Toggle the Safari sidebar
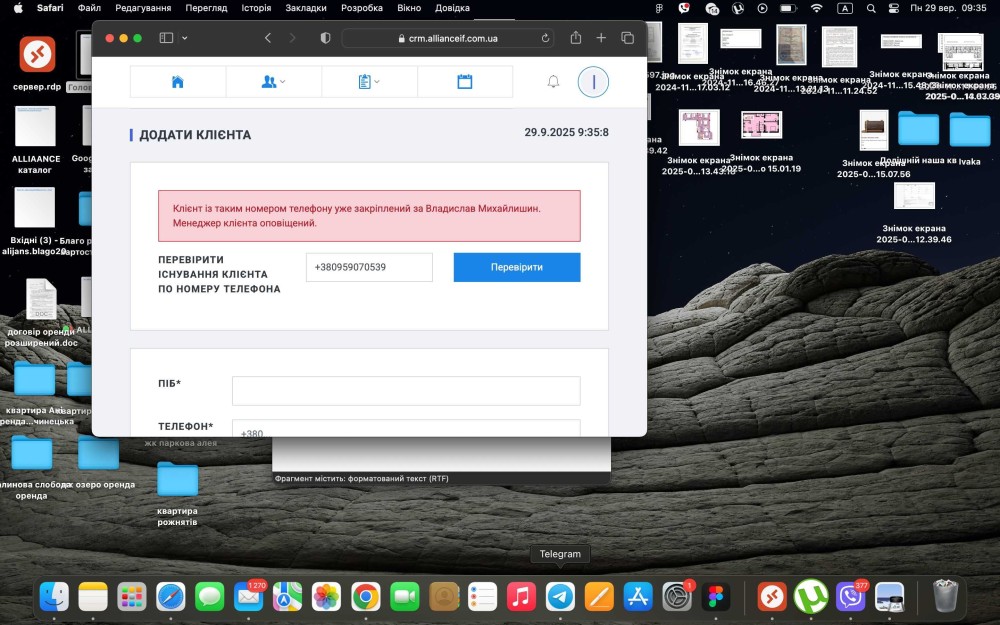Screen dimensions: 1000x625 pos(166,38)
